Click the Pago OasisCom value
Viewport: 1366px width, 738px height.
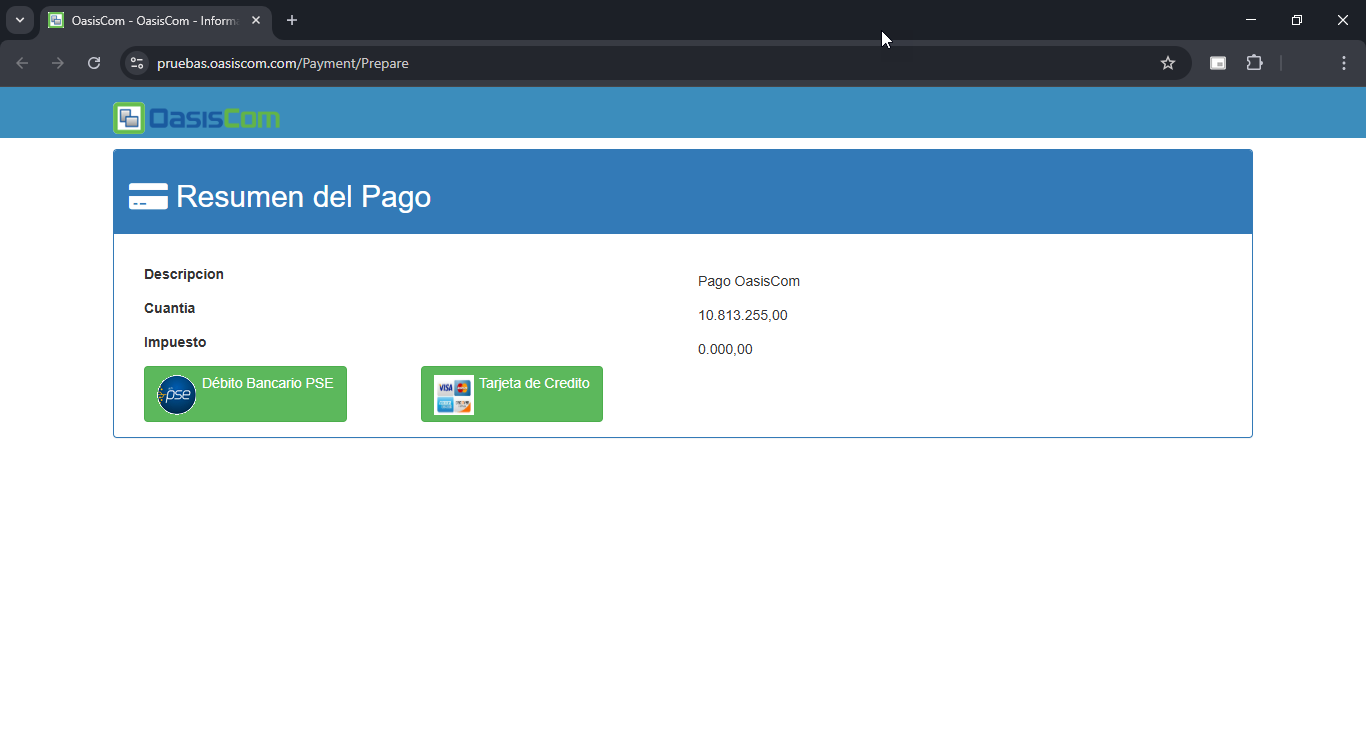click(x=749, y=281)
